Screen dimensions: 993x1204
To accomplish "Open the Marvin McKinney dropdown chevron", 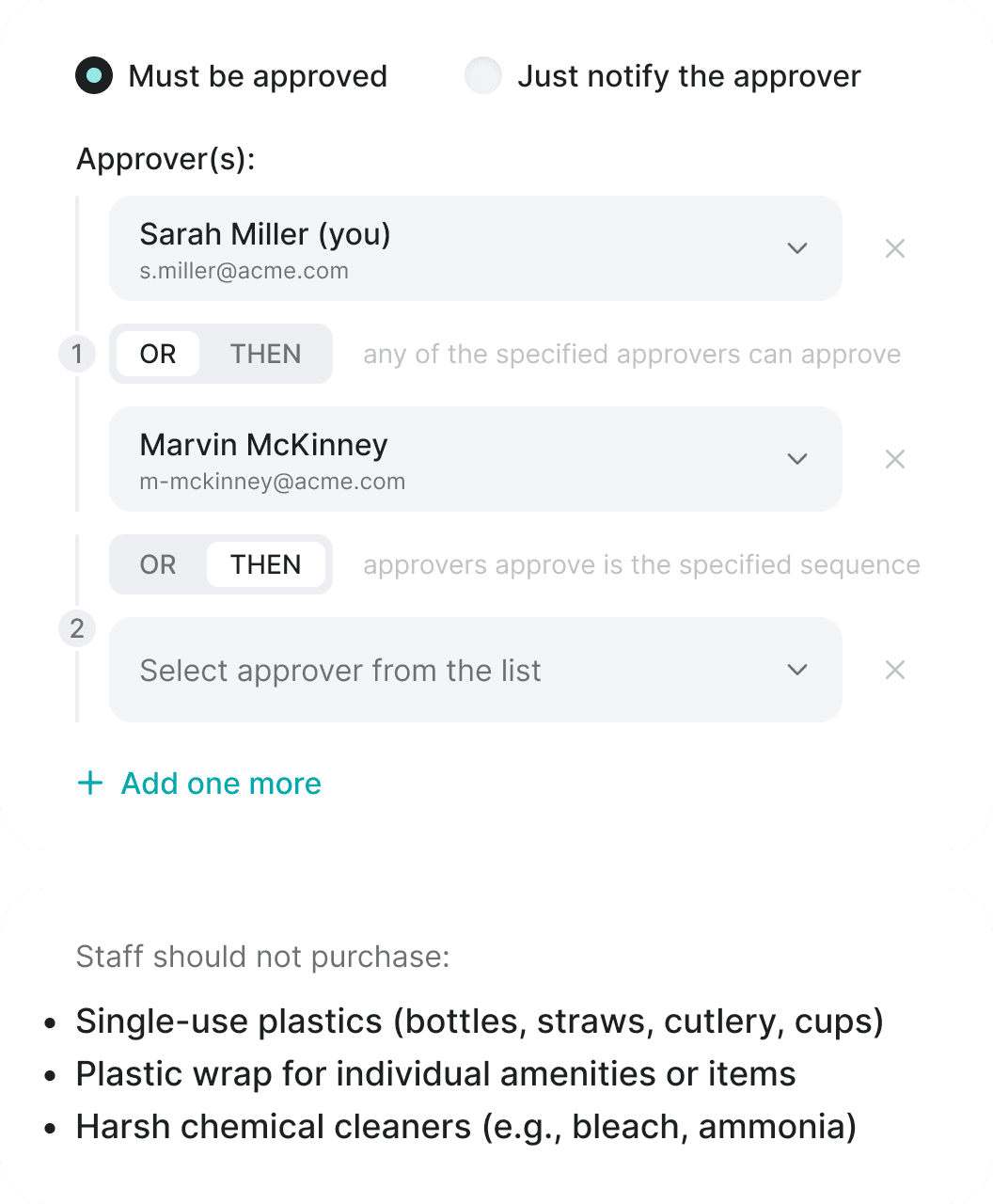I will [x=797, y=459].
